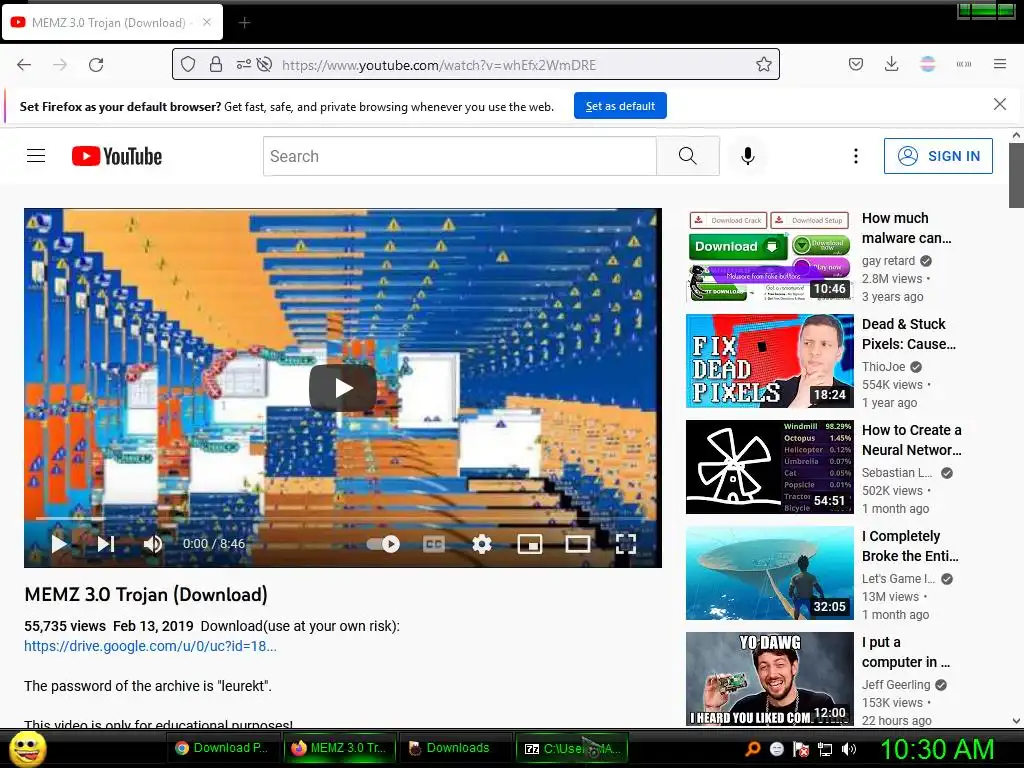
Task: Click the striped extension icon in toolbar
Action: click(x=928, y=65)
